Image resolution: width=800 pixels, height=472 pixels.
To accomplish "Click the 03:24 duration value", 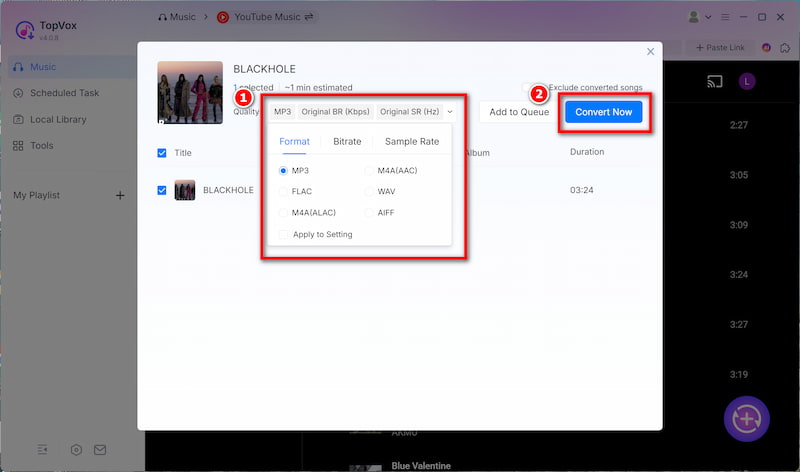I will [x=582, y=190].
